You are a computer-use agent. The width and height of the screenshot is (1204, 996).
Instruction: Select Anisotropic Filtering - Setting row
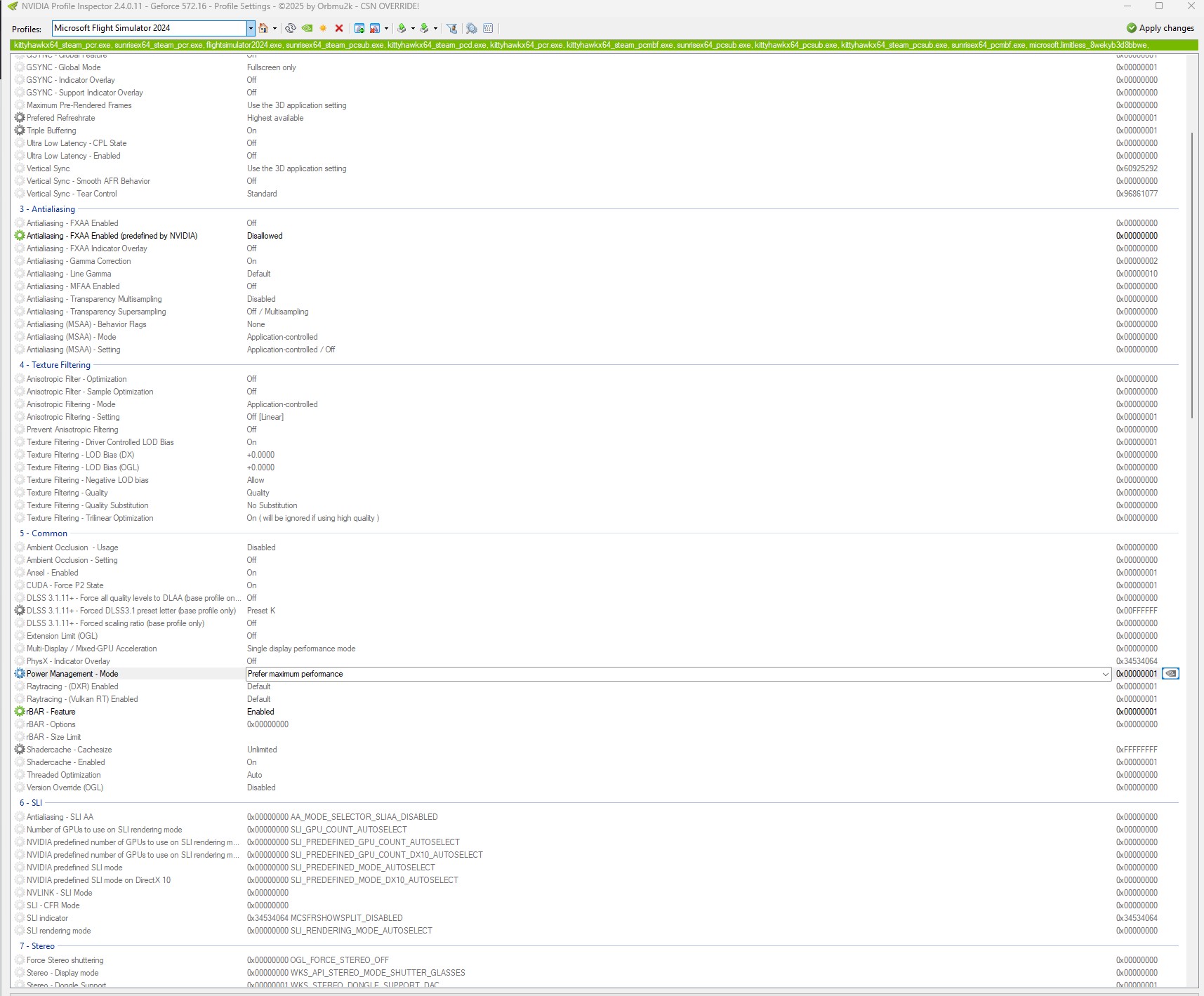[597, 417]
